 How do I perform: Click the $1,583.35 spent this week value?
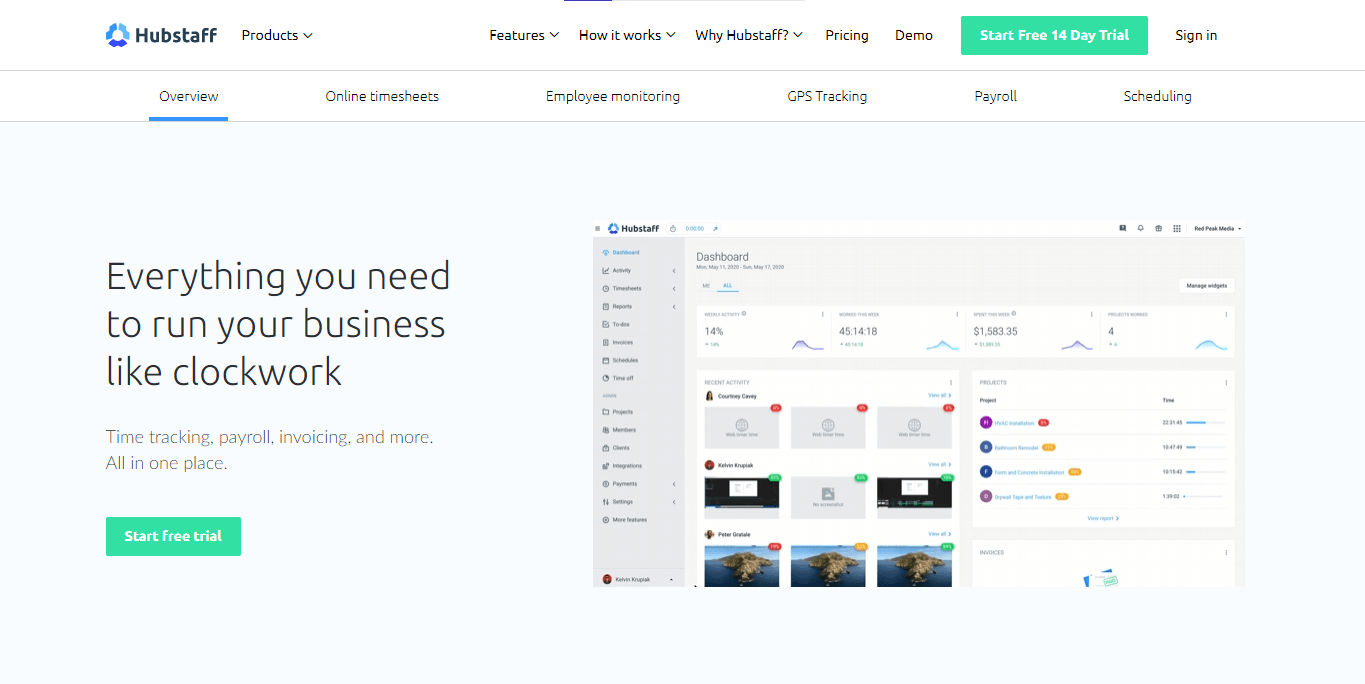click(995, 331)
